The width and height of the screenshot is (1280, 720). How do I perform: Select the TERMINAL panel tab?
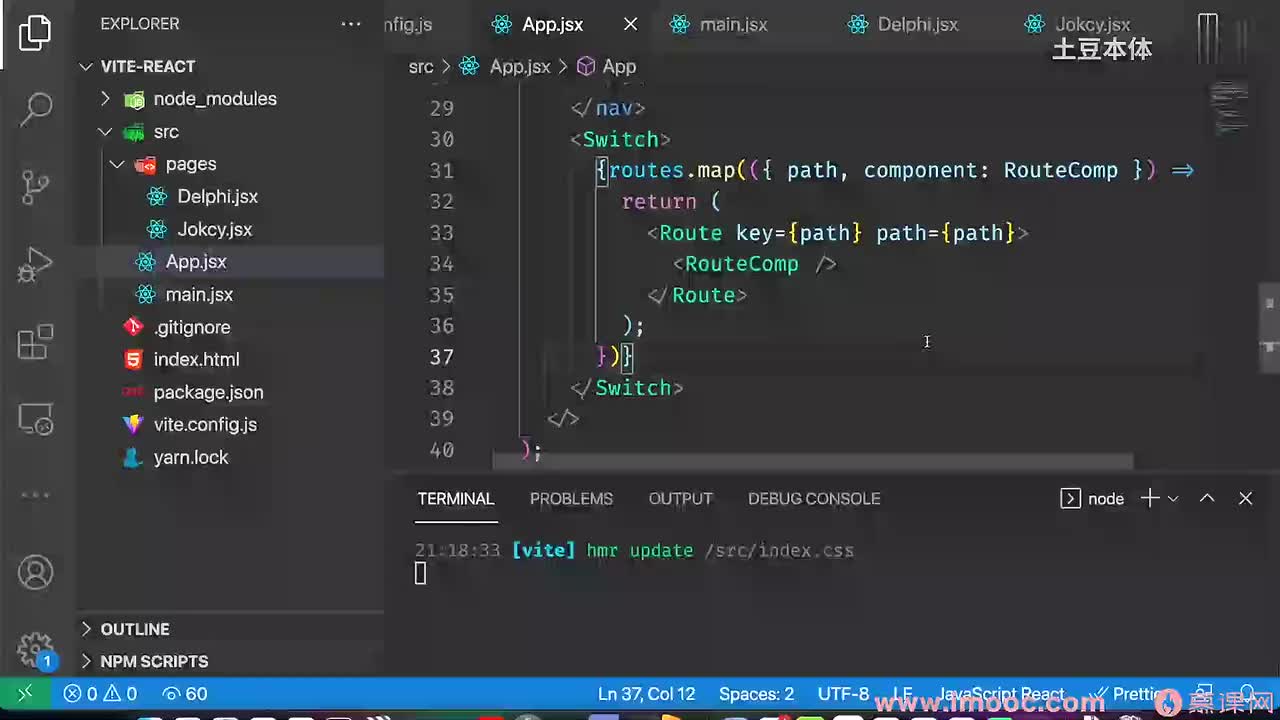(x=456, y=498)
